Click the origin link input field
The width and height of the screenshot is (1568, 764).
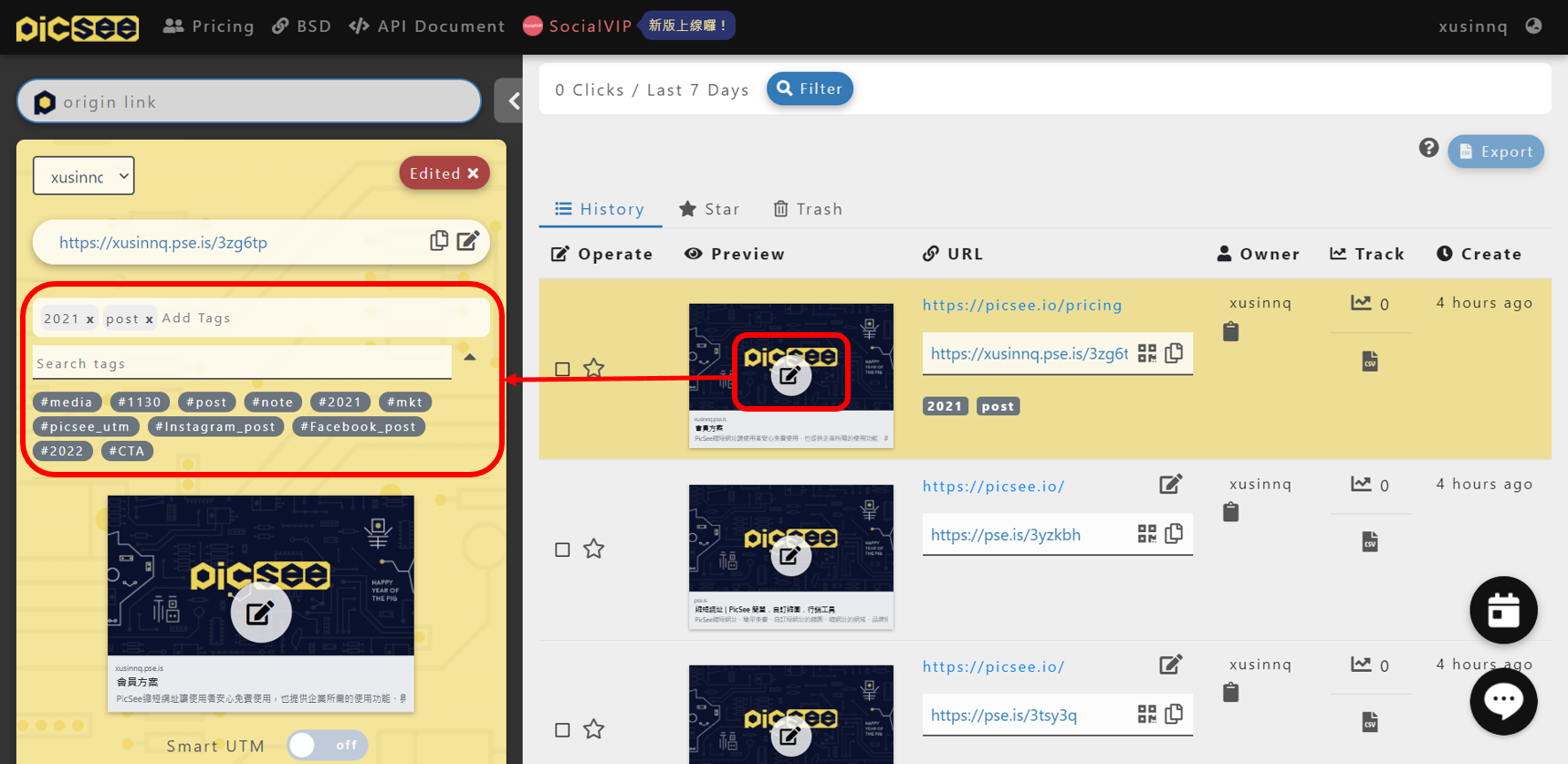[x=249, y=101]
